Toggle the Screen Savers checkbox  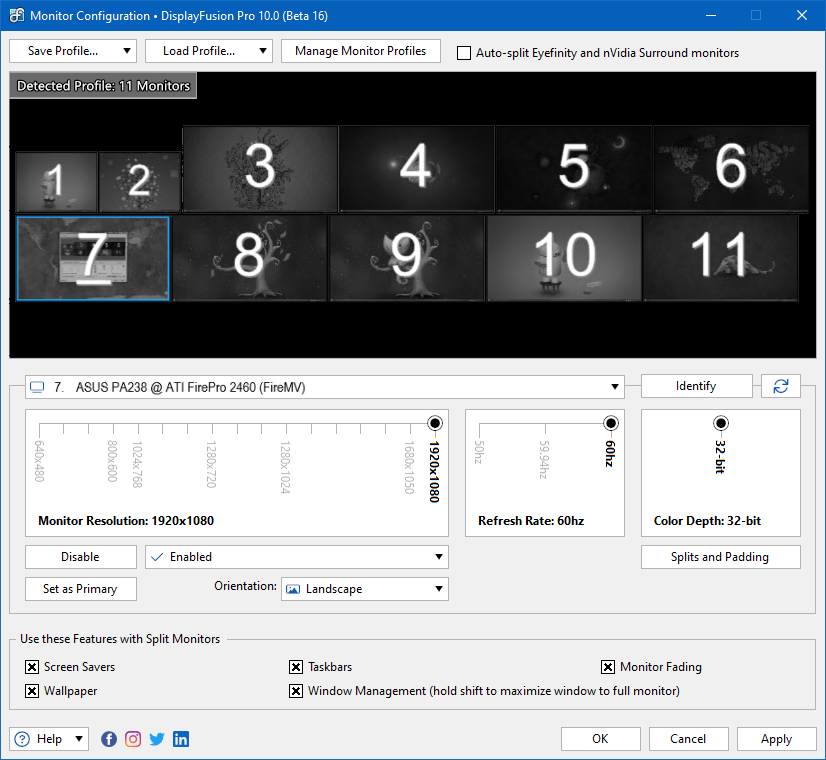pos(32,667)
